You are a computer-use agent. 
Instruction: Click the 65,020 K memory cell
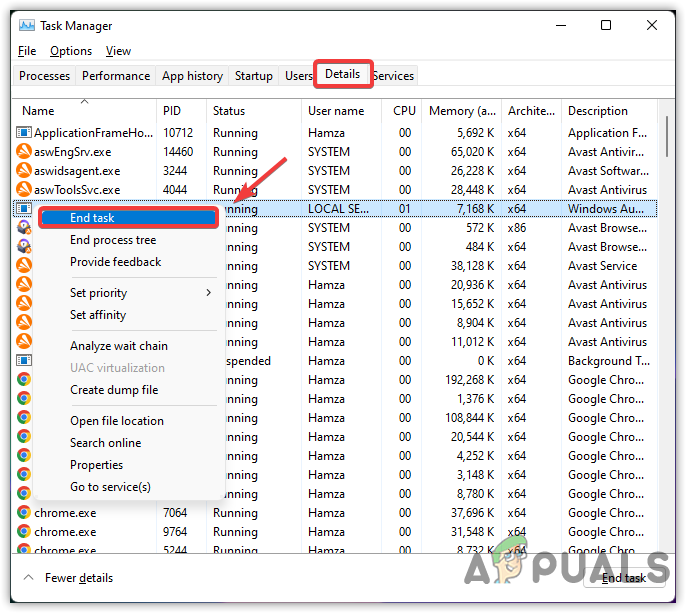(472, 152)
